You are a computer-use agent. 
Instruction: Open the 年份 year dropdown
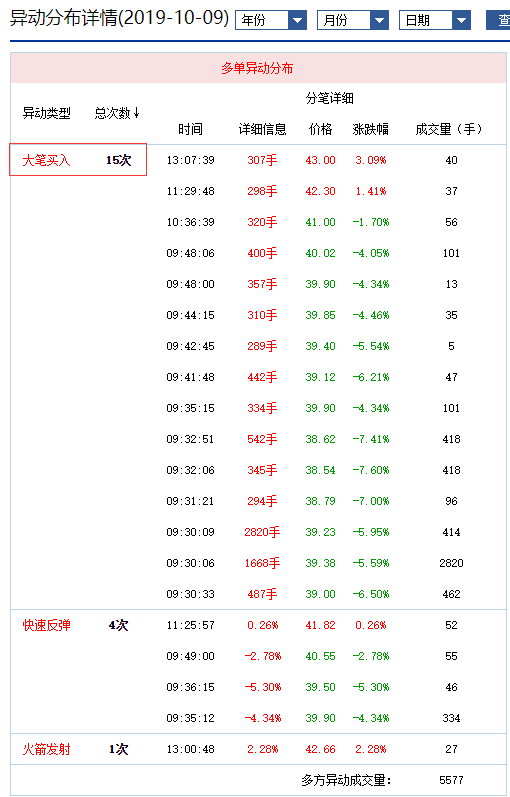click(x=271, y=21)
